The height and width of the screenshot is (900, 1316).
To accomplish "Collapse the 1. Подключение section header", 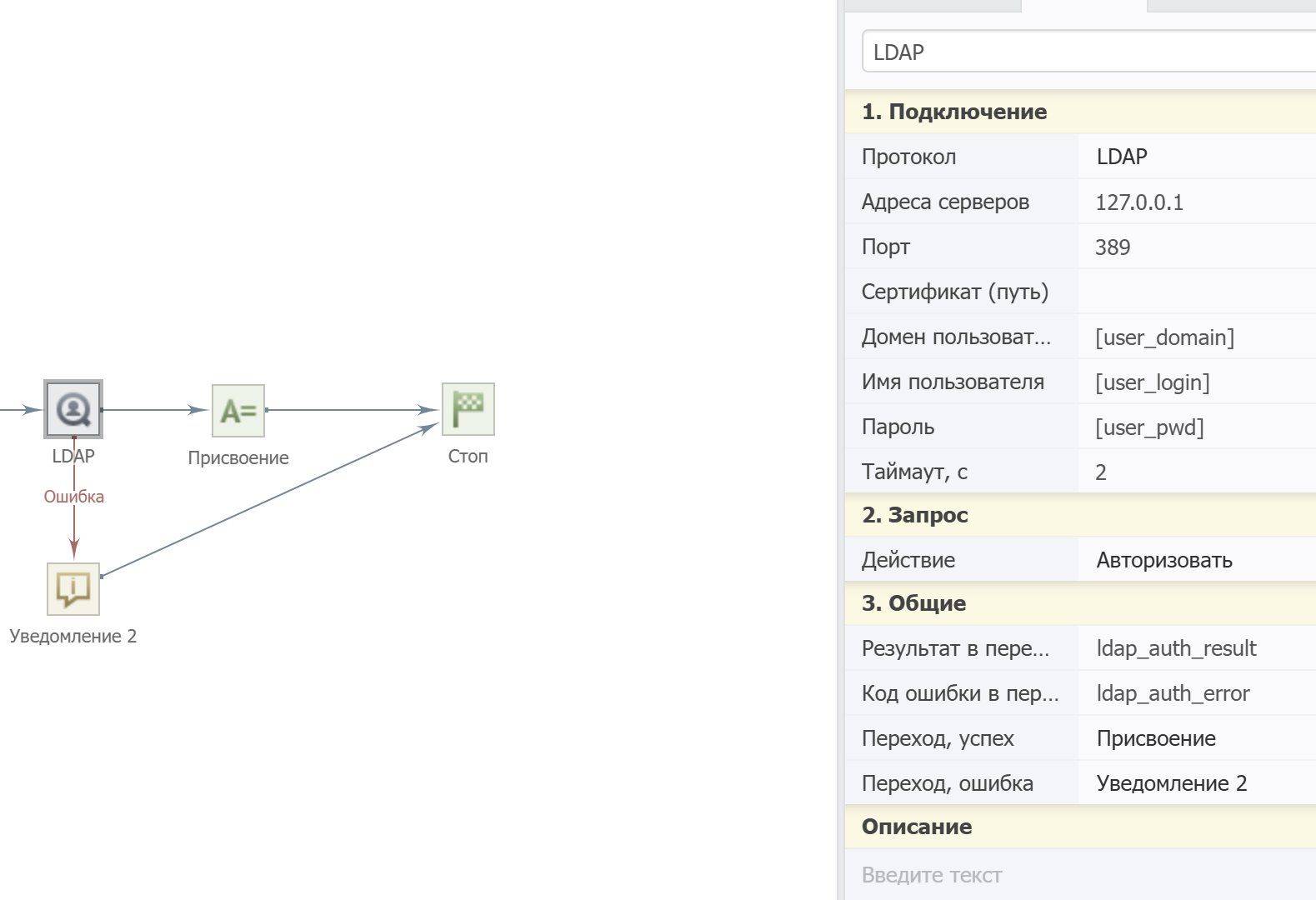I will (954, 112).
